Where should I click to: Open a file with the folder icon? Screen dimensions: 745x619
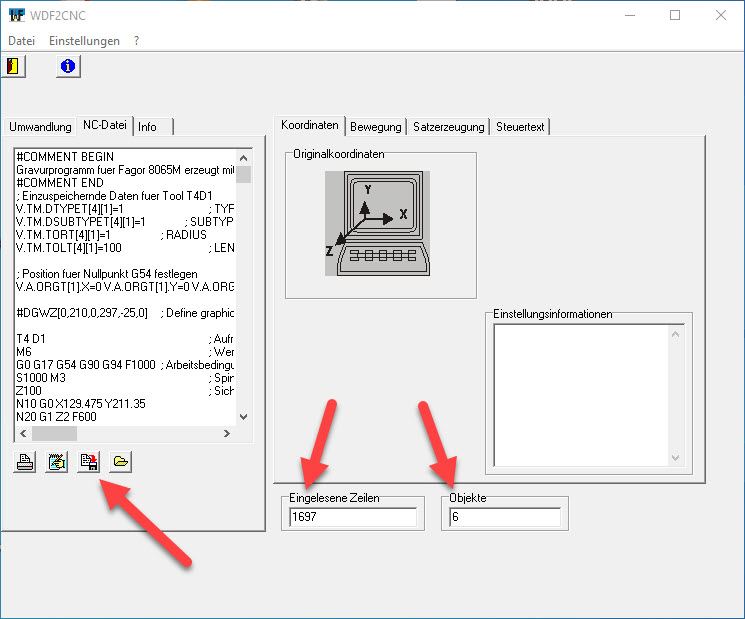tap(120, 461)
